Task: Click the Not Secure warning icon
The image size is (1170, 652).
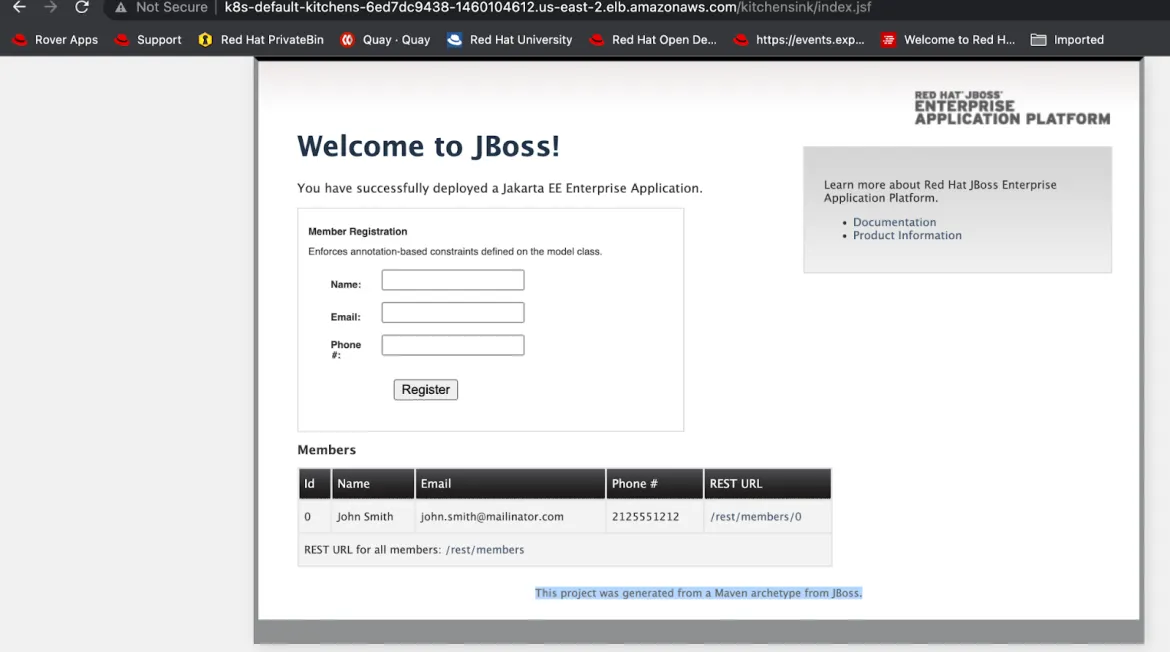Action: (x=121, y=7)
